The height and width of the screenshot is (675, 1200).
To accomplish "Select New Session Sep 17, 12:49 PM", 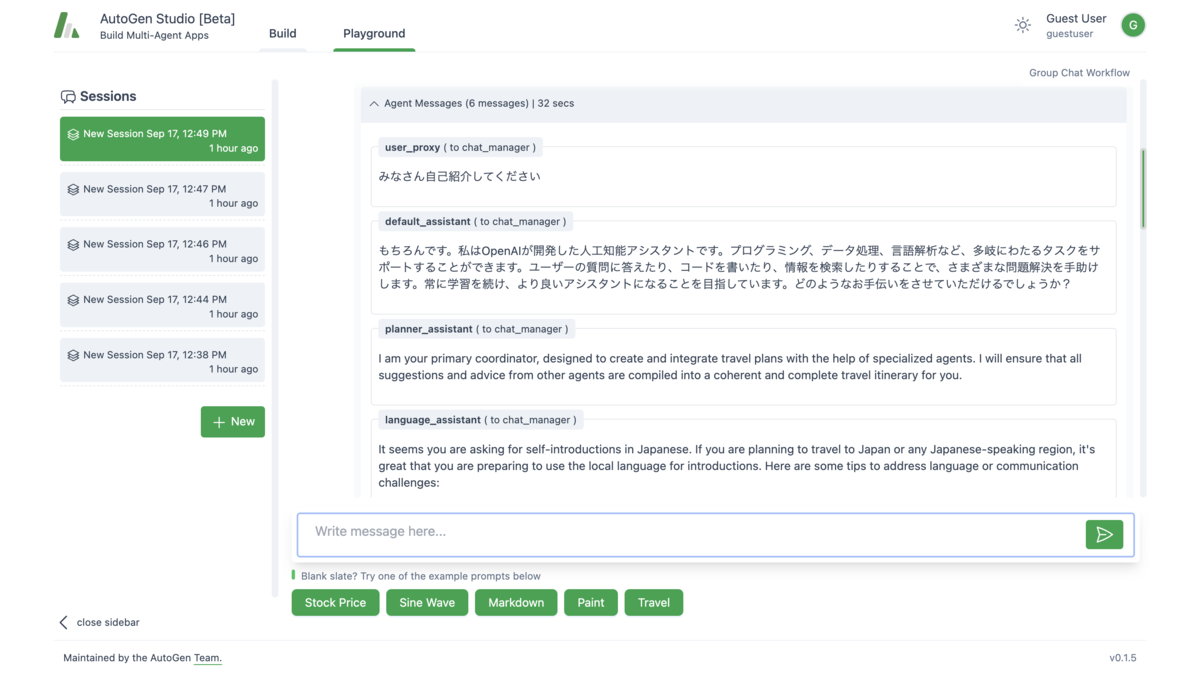I will tap(162, 139).
